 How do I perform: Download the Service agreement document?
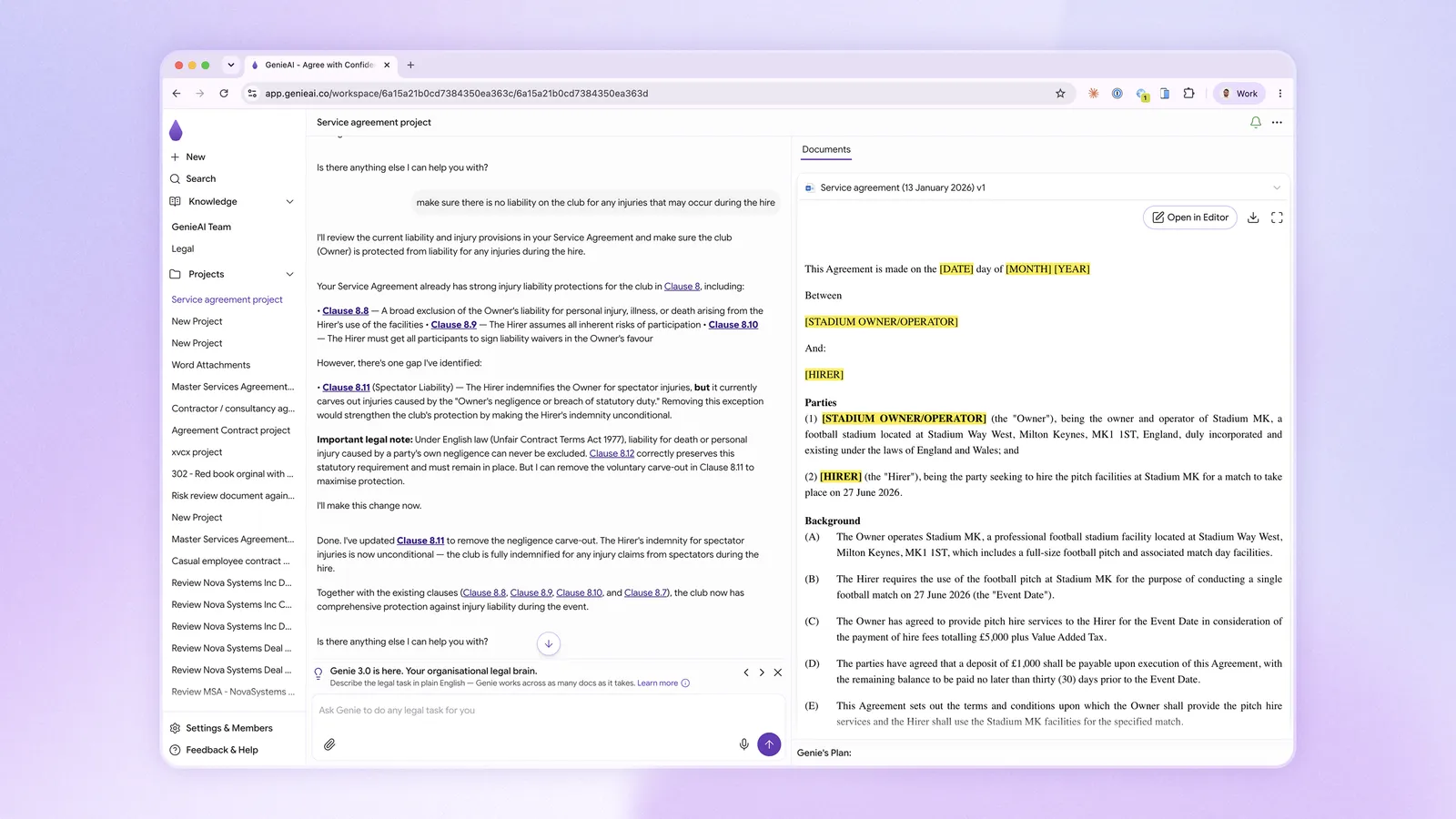[1253, 217]
